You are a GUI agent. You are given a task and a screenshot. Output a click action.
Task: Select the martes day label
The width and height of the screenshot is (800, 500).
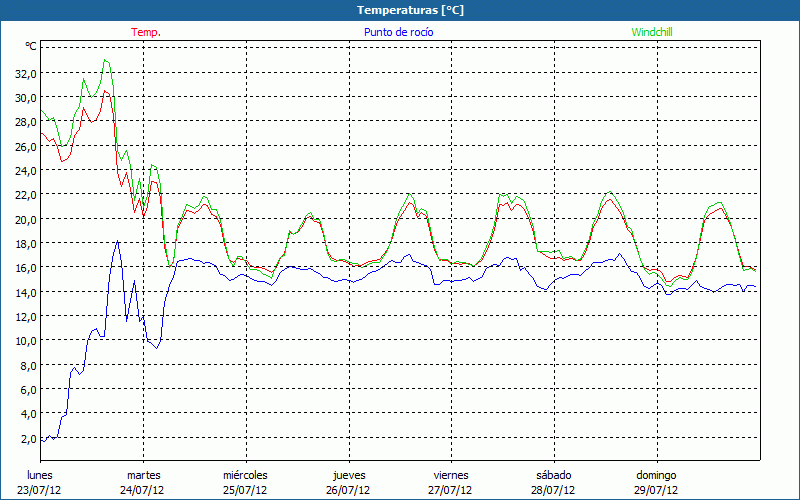pos(143,474)
